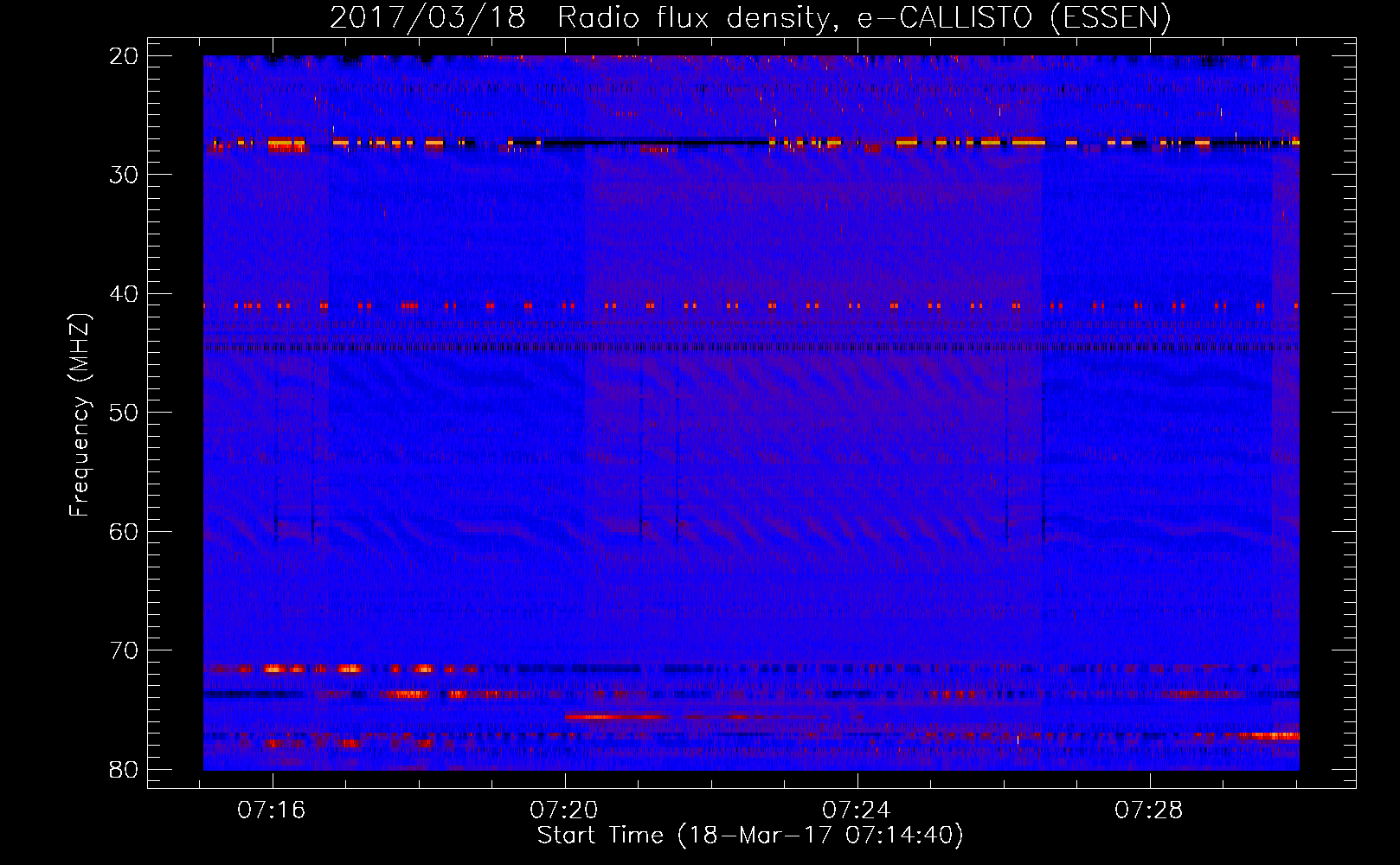The height and width of the screenshot is (865, 1400).
Task: Click the 07:28 time tick label
Action: [1148, 810]
